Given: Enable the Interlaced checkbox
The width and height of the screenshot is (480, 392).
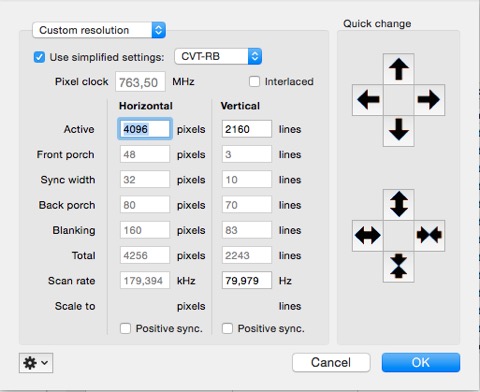Looking at the screenshot, I should 255,81.
